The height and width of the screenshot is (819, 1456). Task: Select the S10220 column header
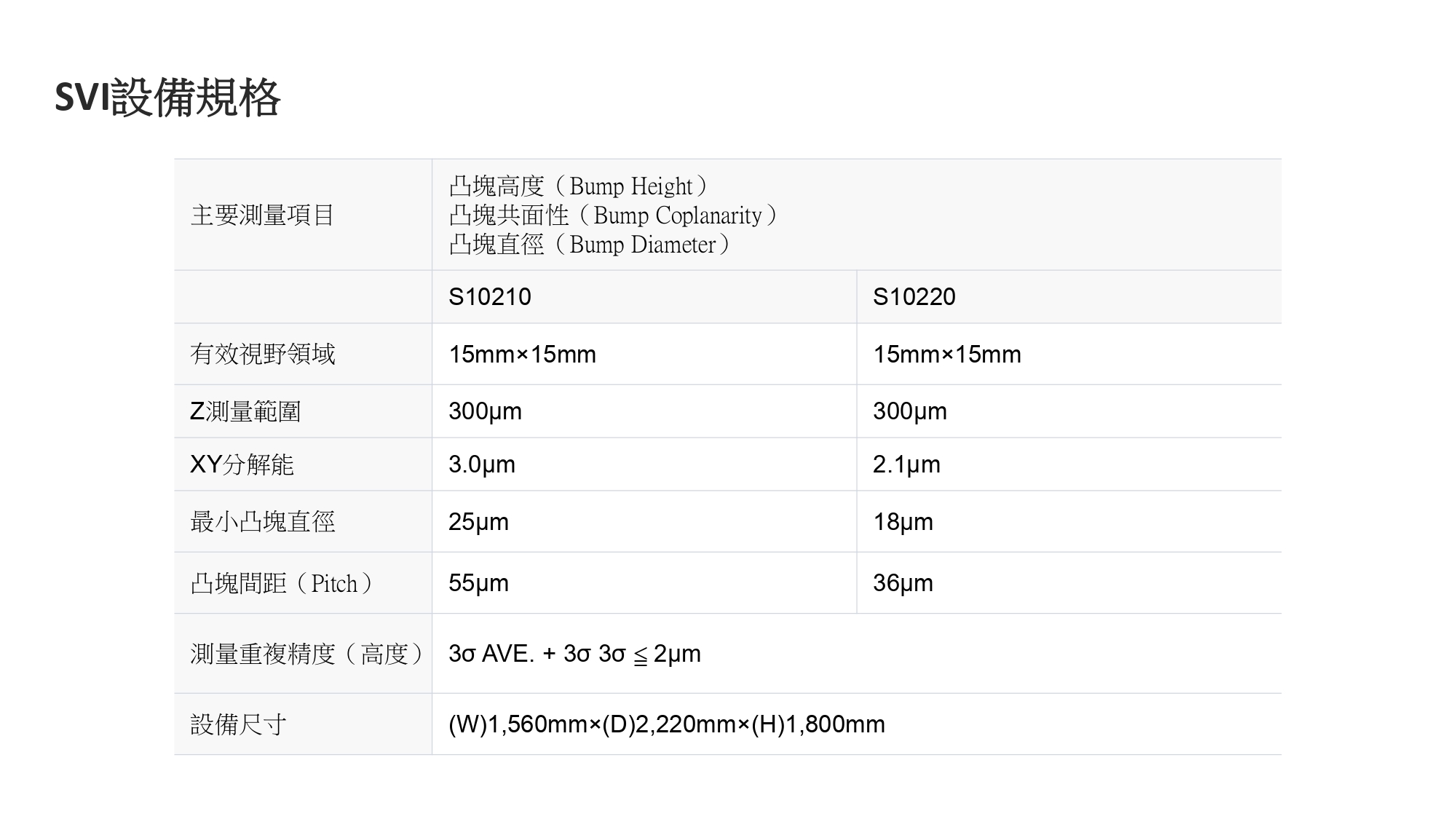coord(914,297)
